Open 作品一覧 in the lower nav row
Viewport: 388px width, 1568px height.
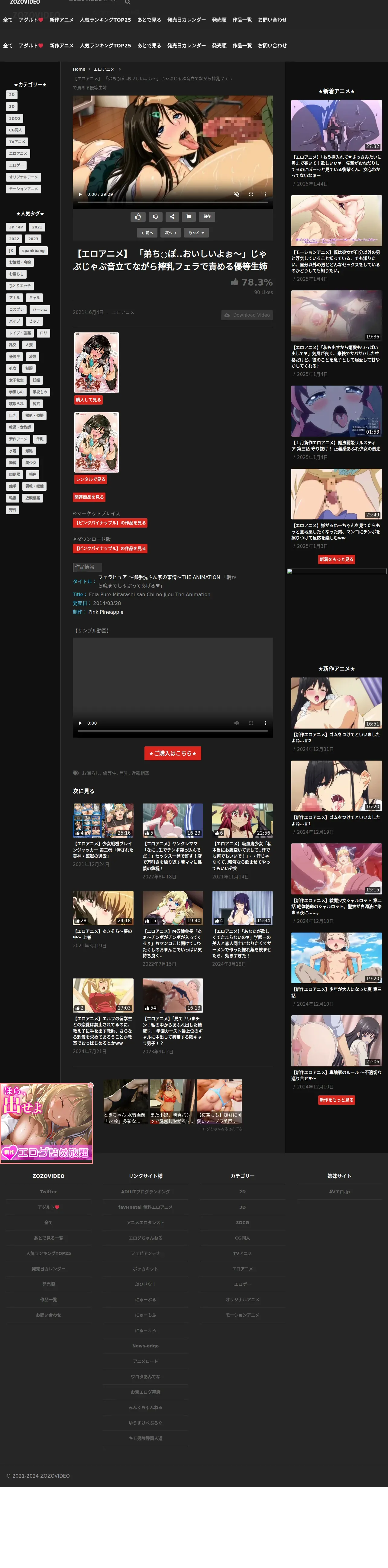tap(242, 46)
